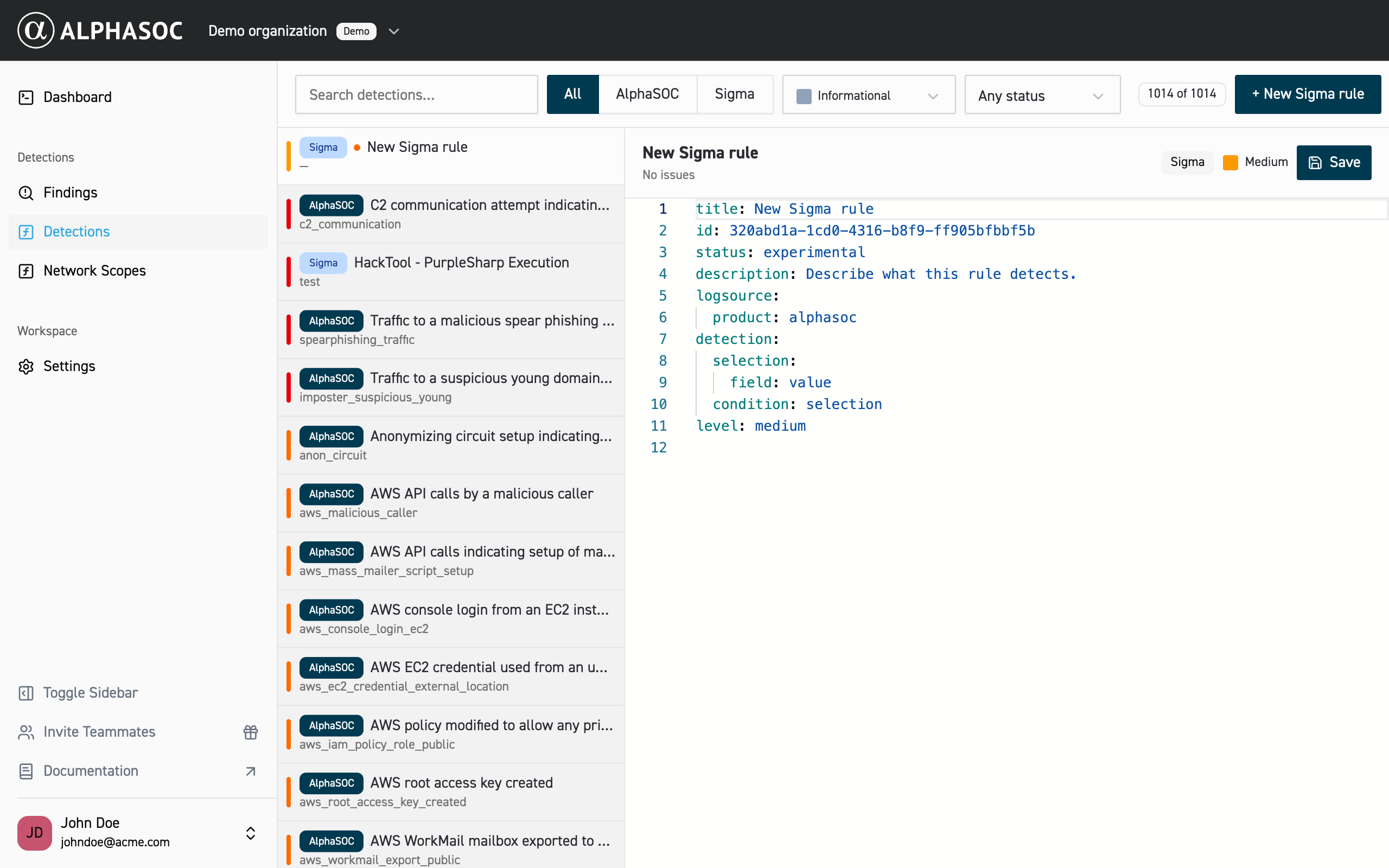Click the description line in the editor
1389x868 pixels.
click(885, 275)
